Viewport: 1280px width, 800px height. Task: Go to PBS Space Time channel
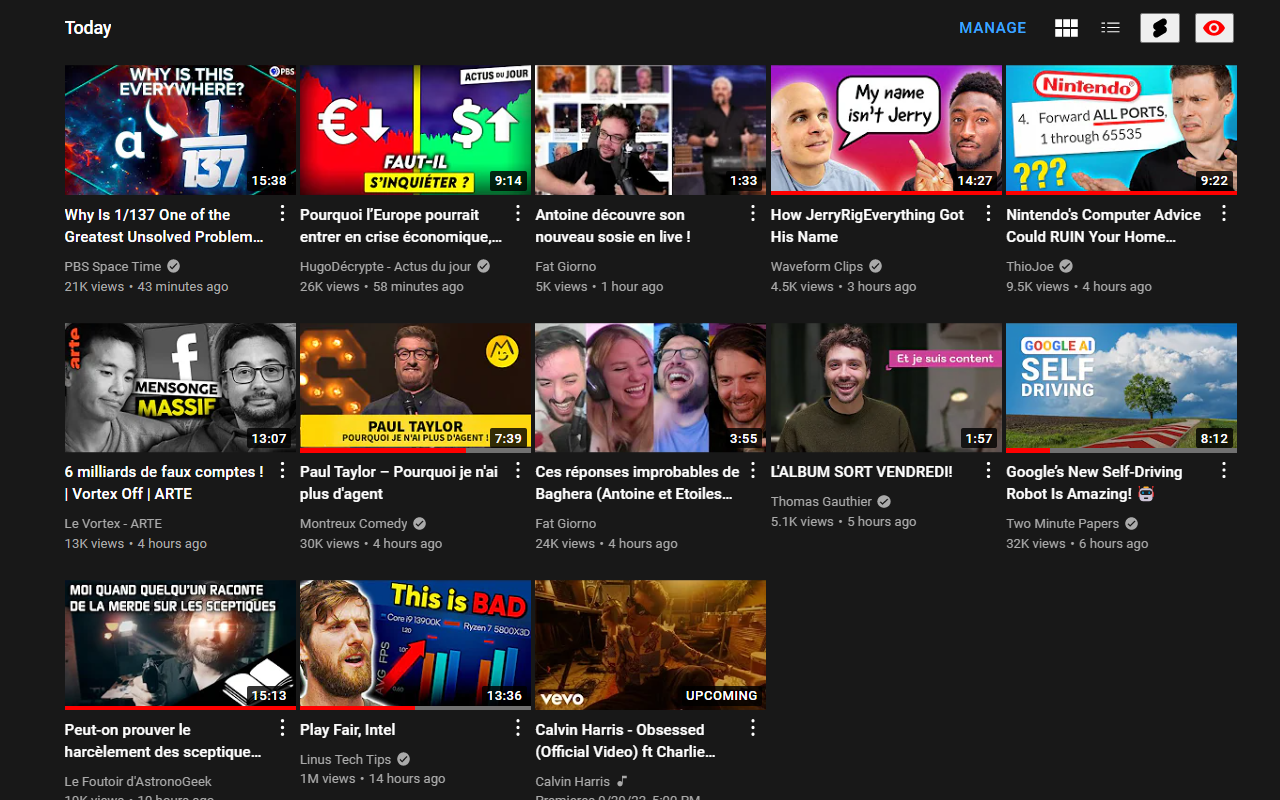pos(113,266)
